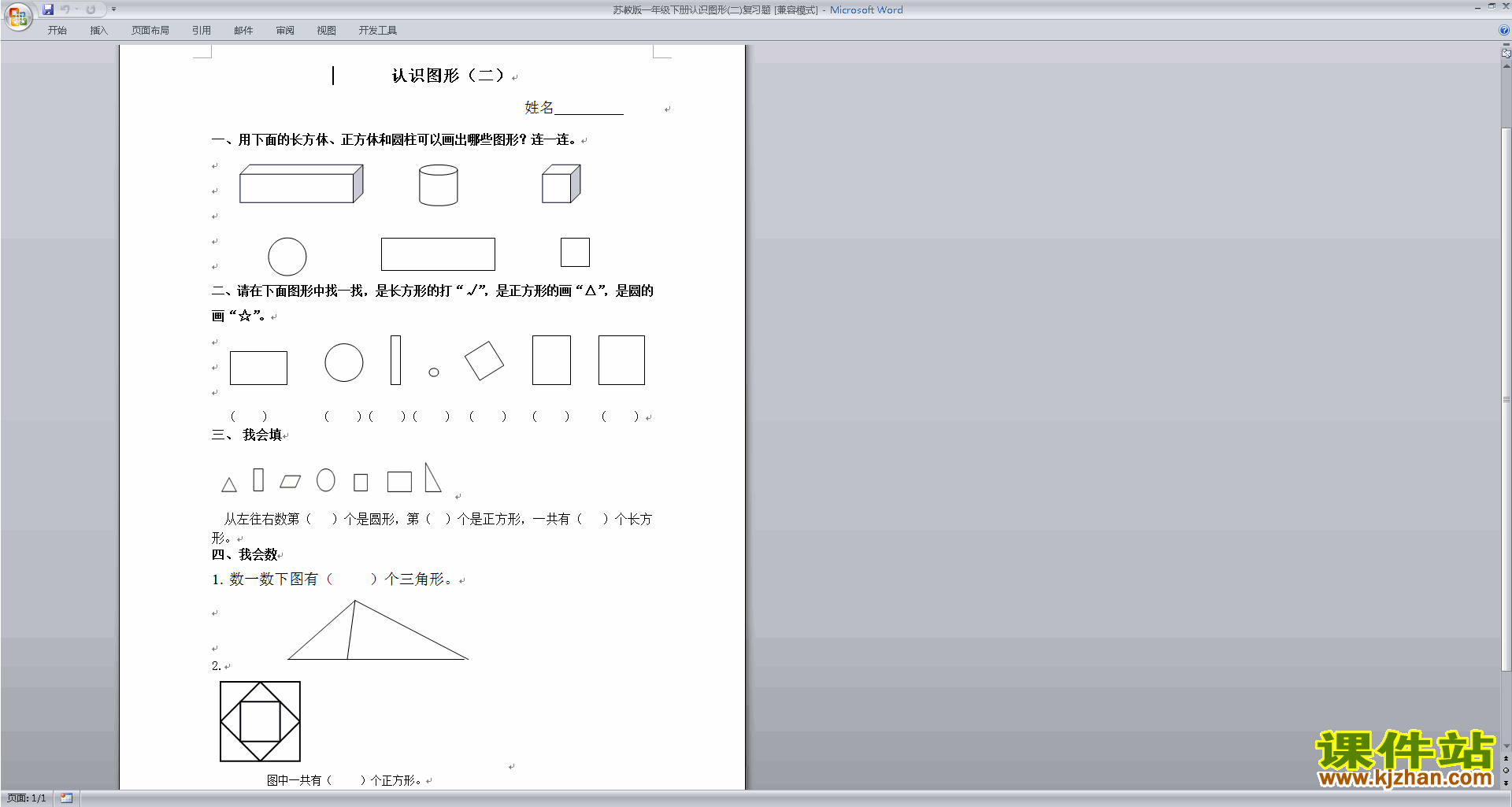Viewport: 1512px width, 807px height.
Task: Open the 插入 ribbon tab
Action: point(98,31)
